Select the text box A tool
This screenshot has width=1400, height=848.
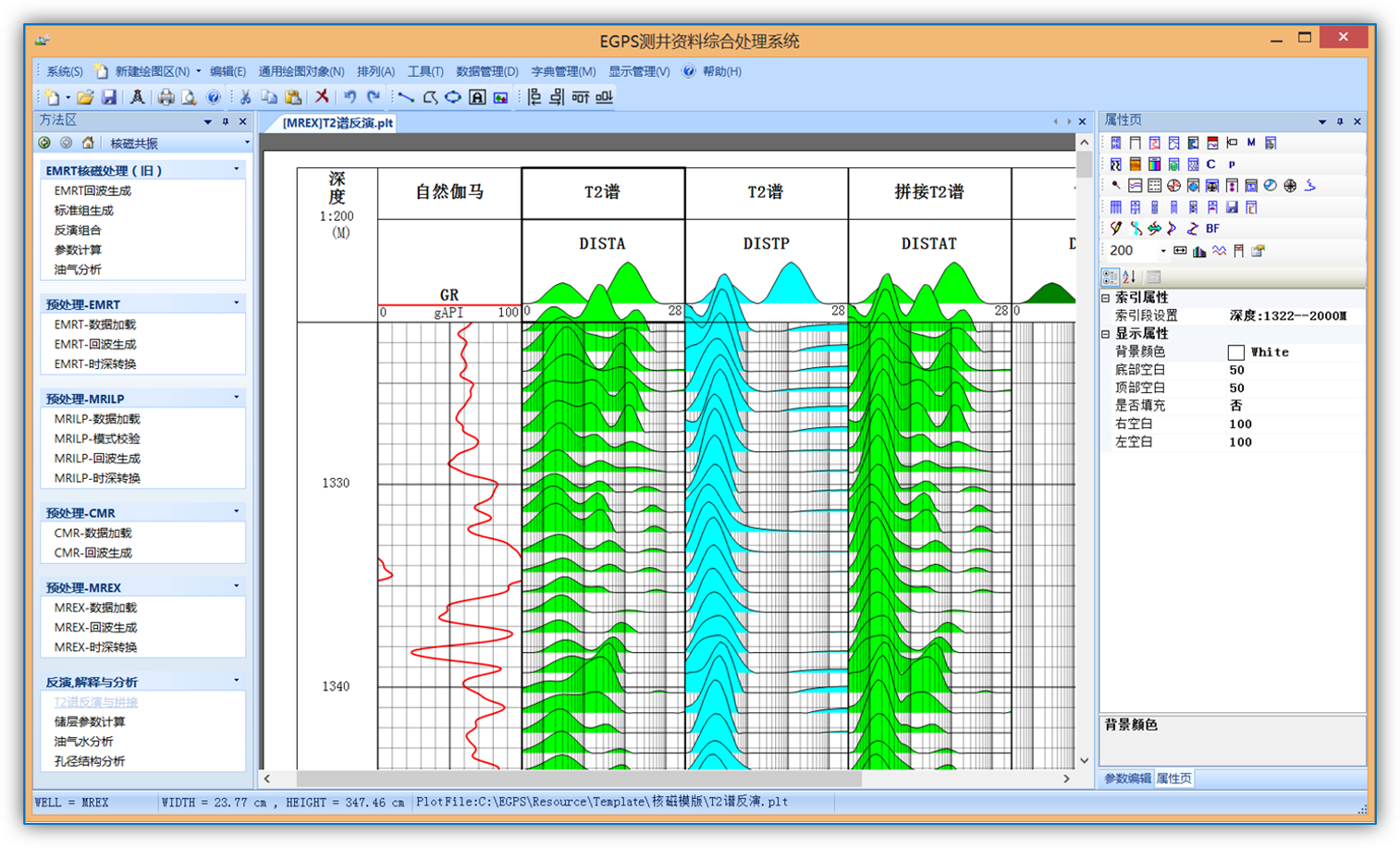coord(477,97)
